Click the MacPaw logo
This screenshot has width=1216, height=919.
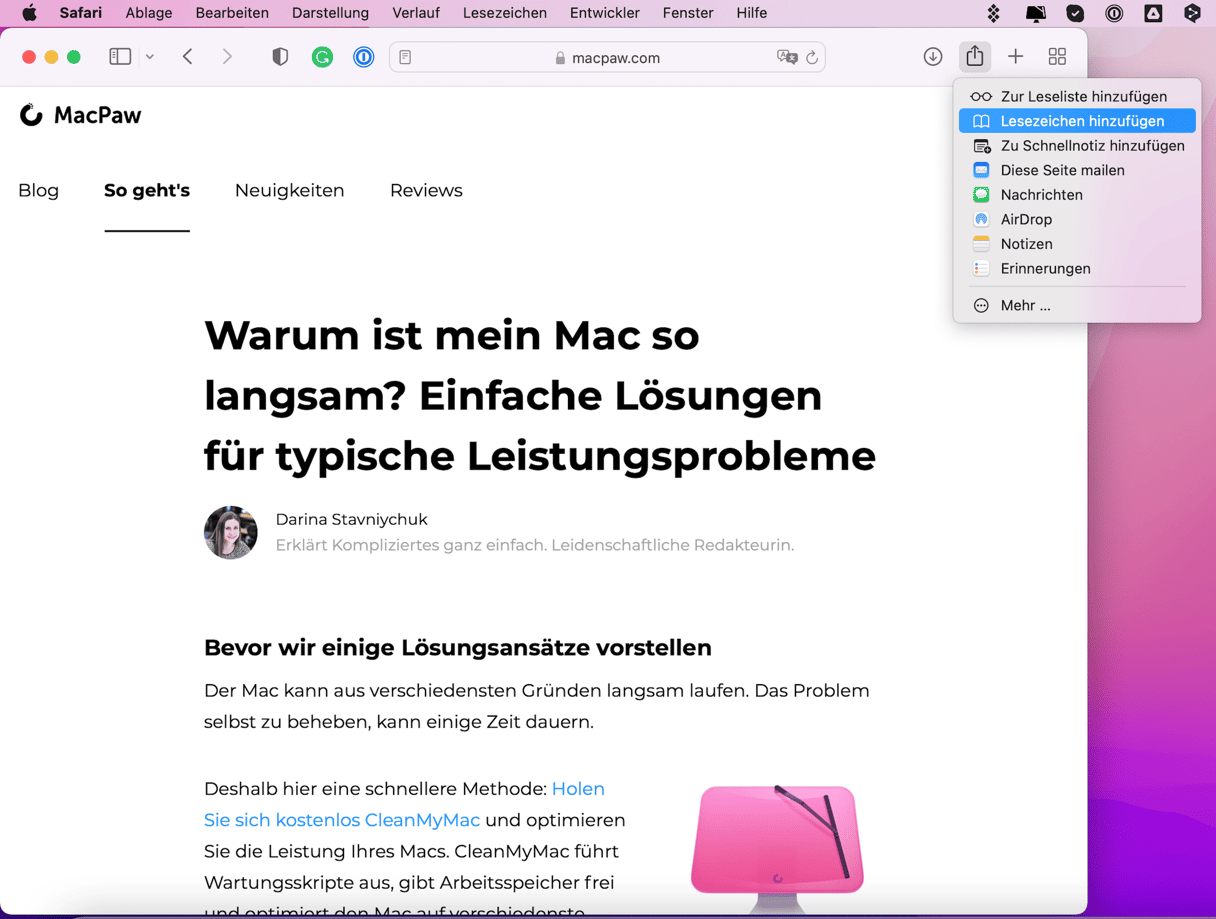[x=80, y=115]
